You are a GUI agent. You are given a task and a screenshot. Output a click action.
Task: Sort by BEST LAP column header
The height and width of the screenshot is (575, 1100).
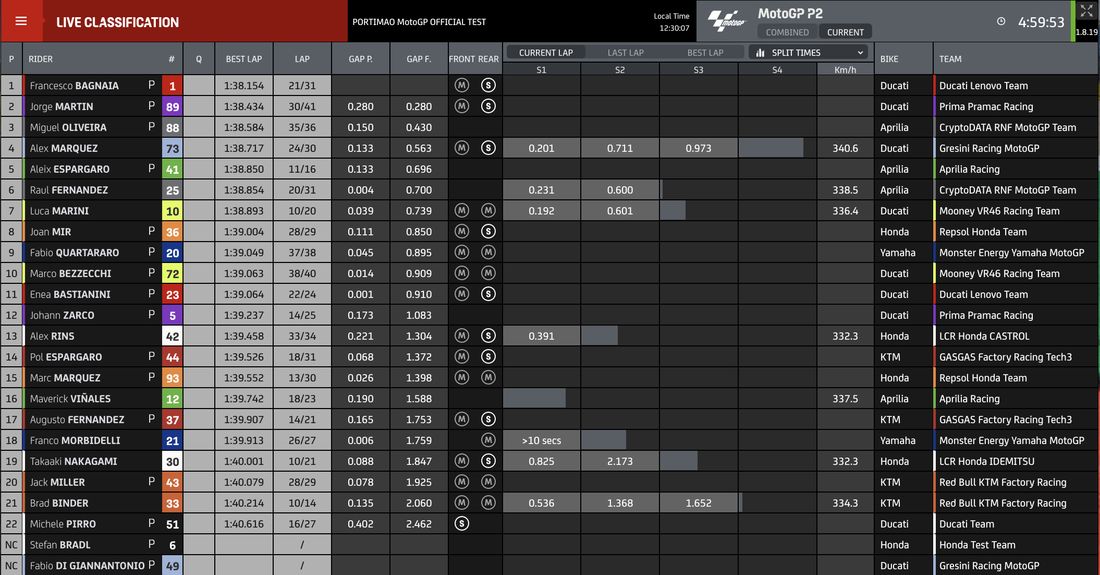pos(243,59)
